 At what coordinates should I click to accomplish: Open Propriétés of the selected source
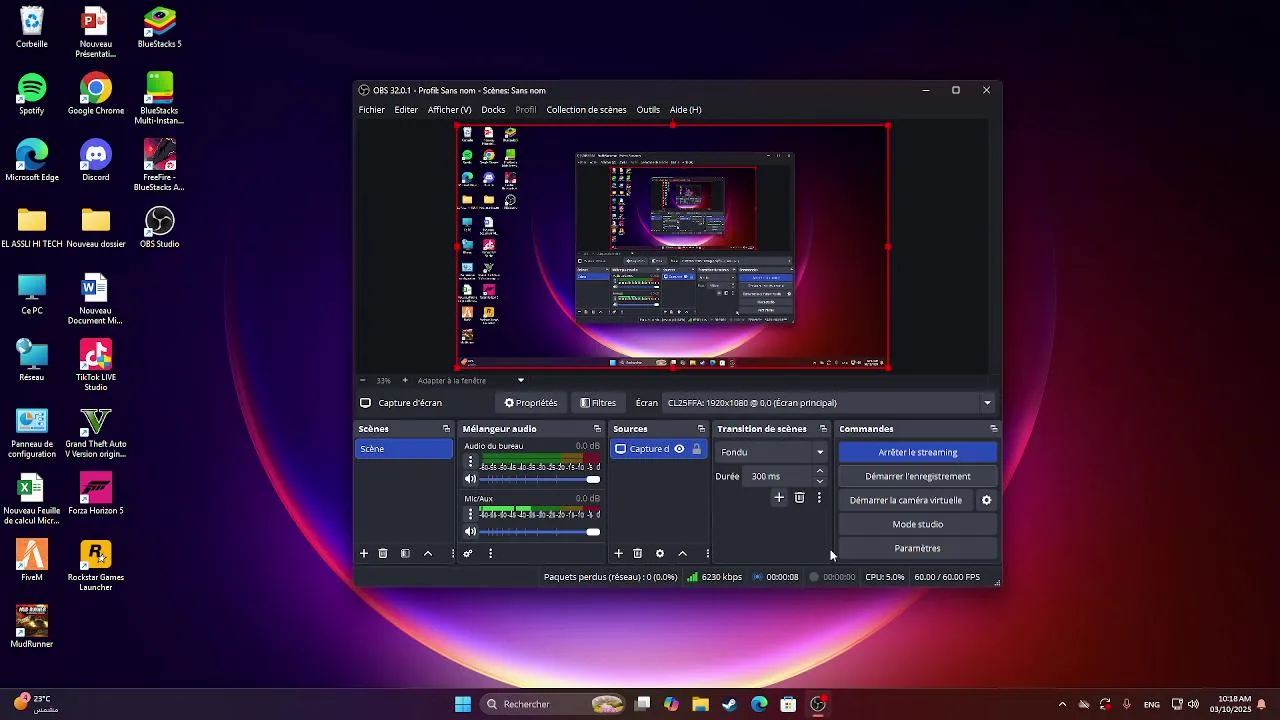(530, 403)
